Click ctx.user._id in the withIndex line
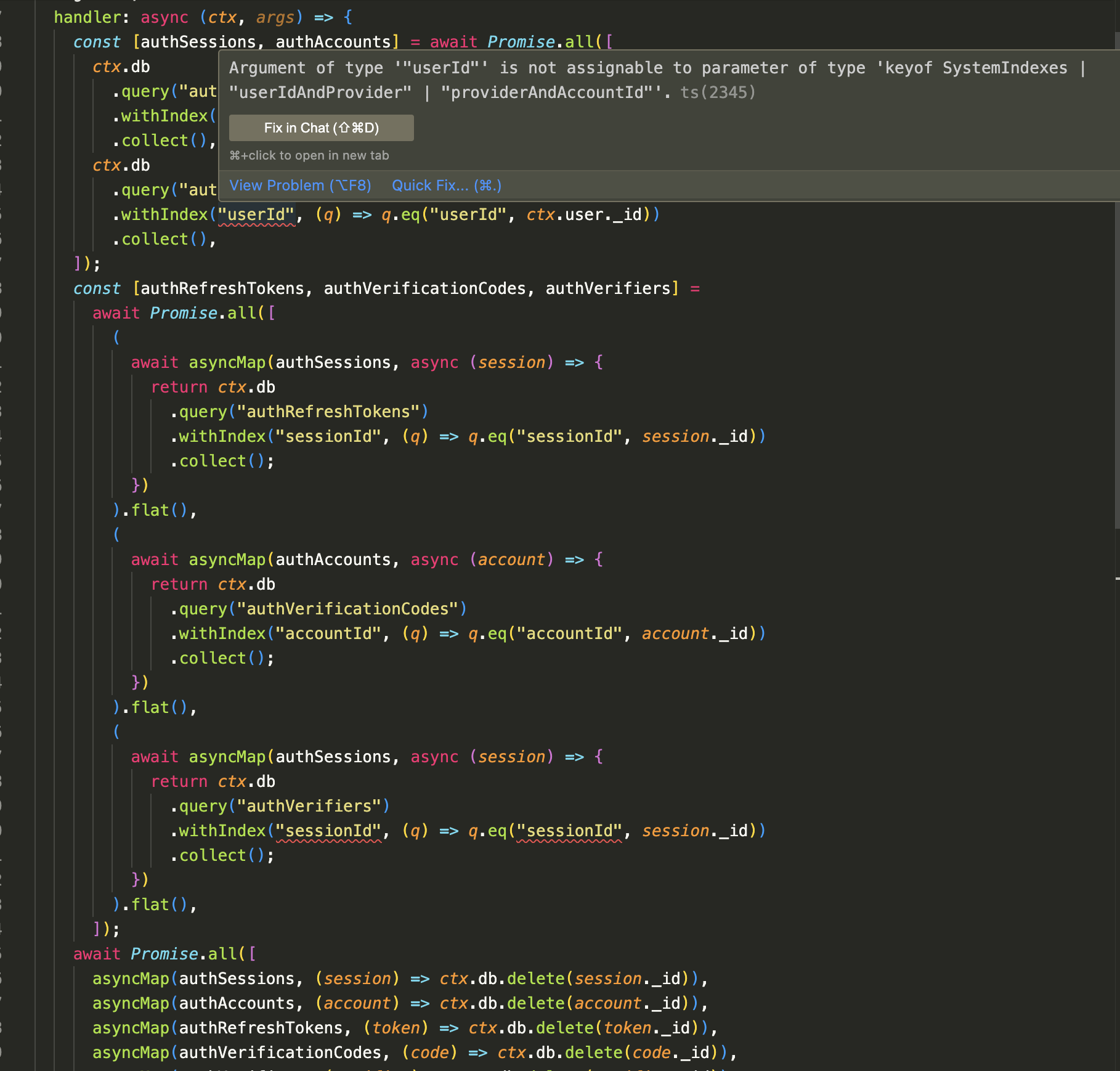1120x1071 pixels. coord(584,214)
